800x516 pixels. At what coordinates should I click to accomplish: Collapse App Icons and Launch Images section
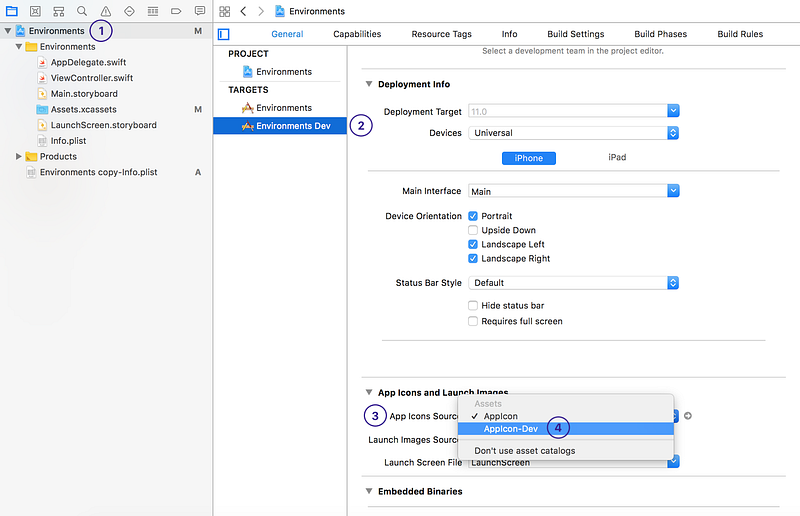pyautogui.click(x=369, y=392)
